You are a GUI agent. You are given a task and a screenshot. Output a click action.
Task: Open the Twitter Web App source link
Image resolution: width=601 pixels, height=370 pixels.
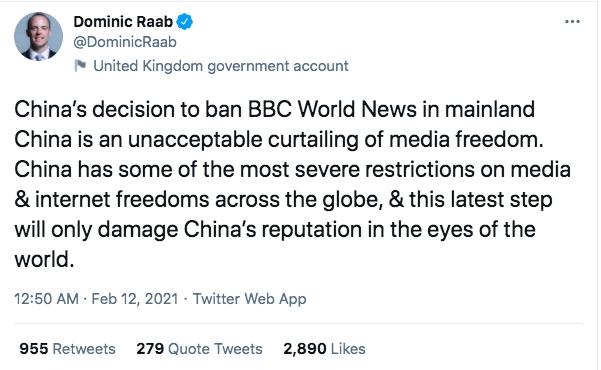click(x=250, y=299)
